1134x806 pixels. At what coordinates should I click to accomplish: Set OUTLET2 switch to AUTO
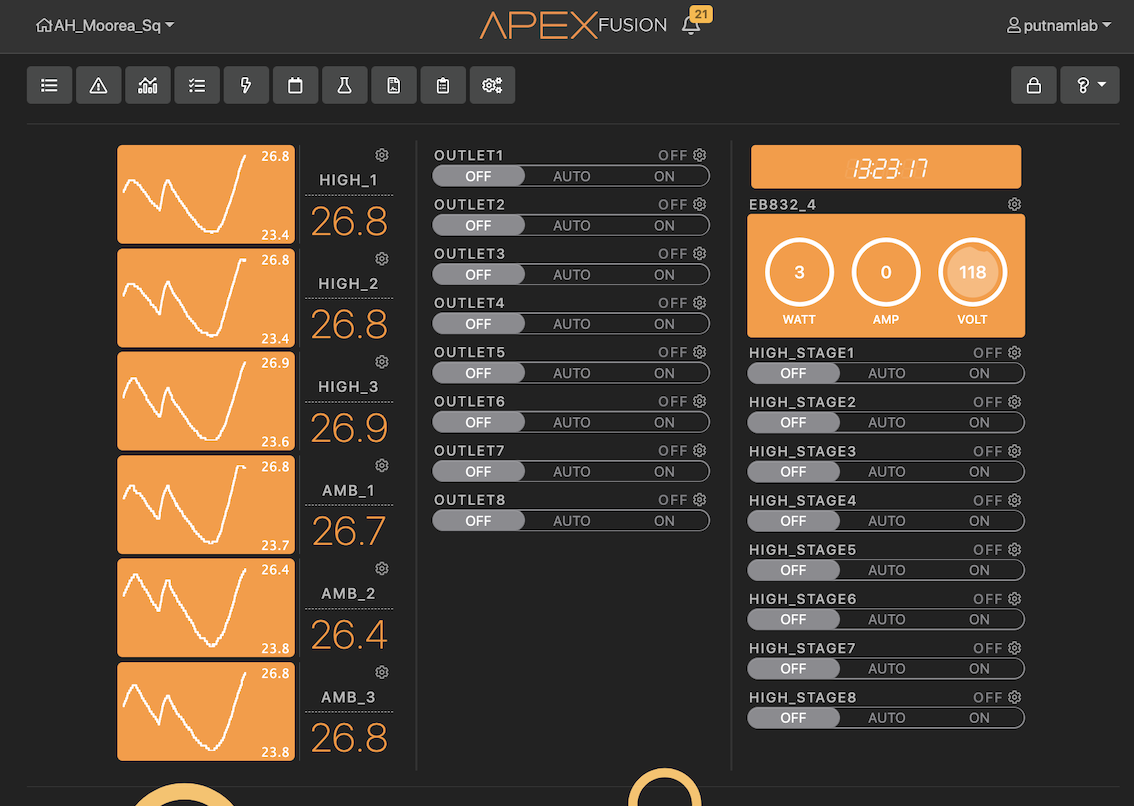coord(571,225)
